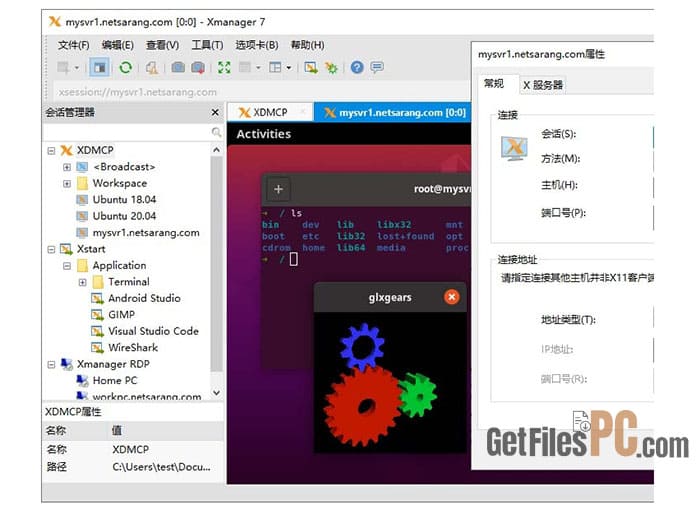Click the tab arrangement layout icon
This screenshot has height=523, width=700.
pos(275,68)
